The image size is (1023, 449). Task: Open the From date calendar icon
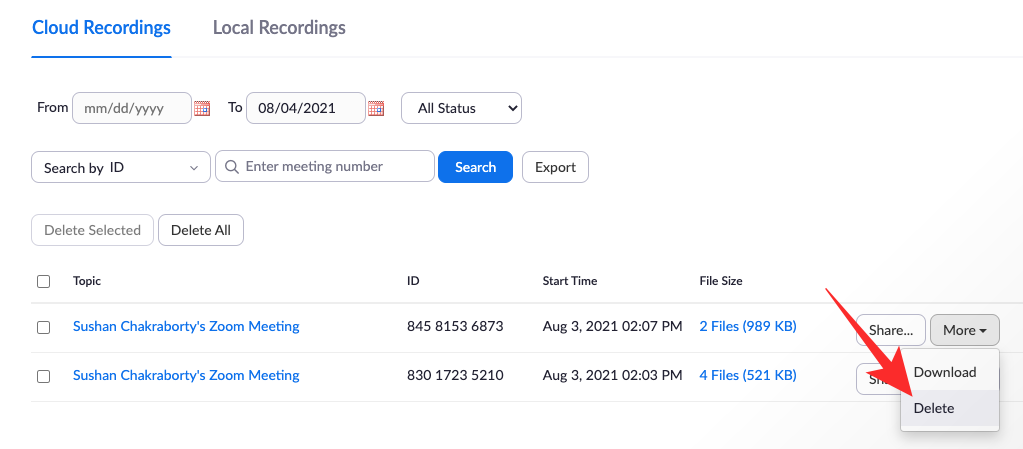pos(202,108)
